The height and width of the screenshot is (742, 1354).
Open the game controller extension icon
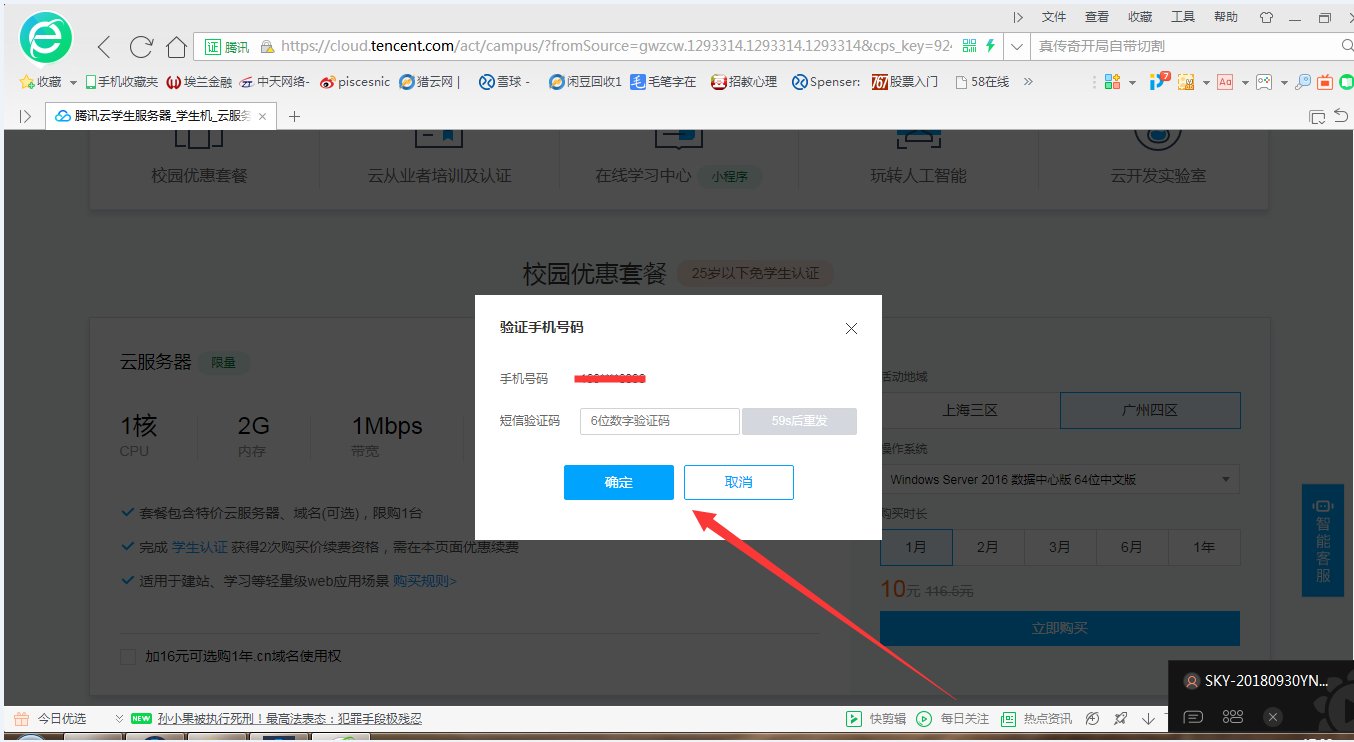click(1264, 82)
